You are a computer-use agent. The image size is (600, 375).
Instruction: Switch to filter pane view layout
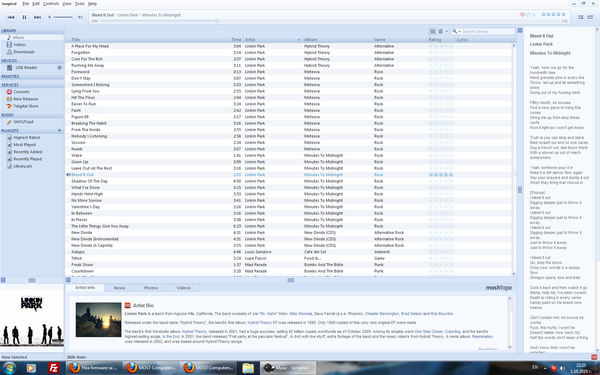click(440, 31)
